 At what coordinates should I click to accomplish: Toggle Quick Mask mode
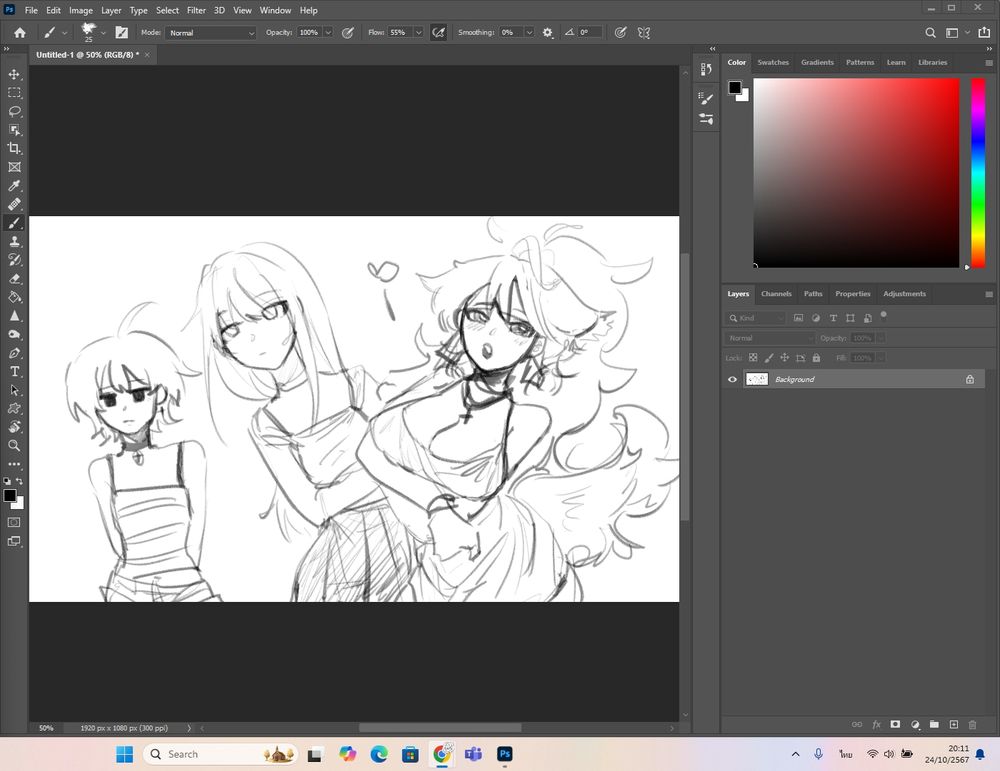tap(14, 522)
